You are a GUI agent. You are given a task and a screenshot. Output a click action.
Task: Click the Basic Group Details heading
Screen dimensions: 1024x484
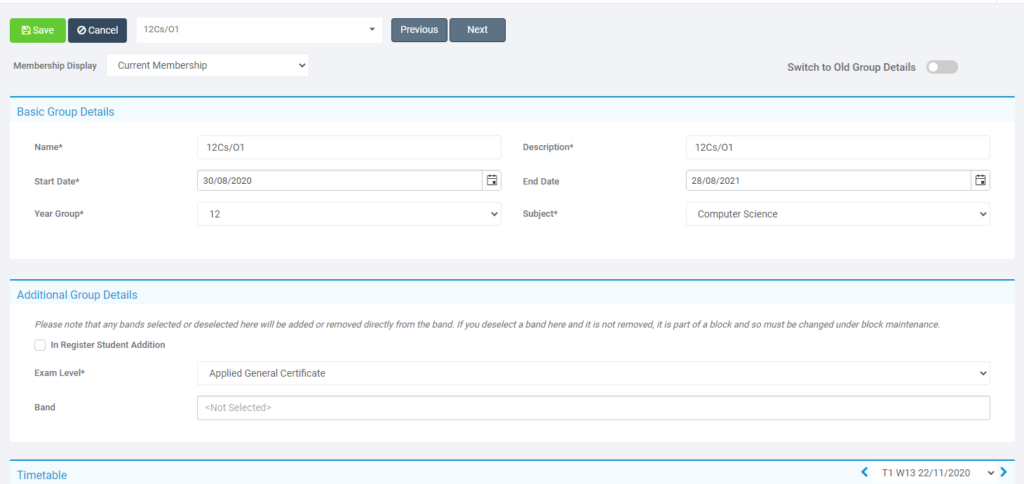[65, 112]
